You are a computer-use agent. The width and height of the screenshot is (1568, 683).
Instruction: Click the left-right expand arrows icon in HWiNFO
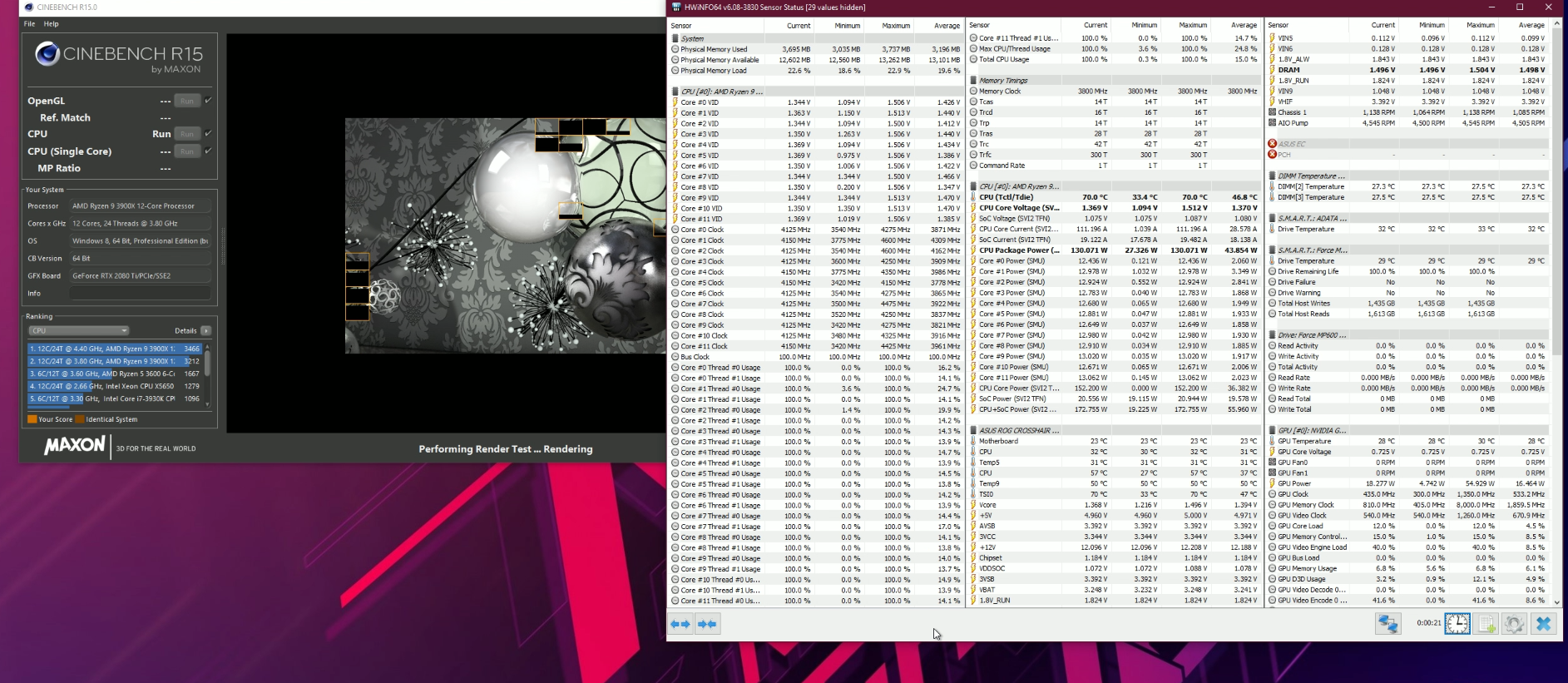point(680,624)
